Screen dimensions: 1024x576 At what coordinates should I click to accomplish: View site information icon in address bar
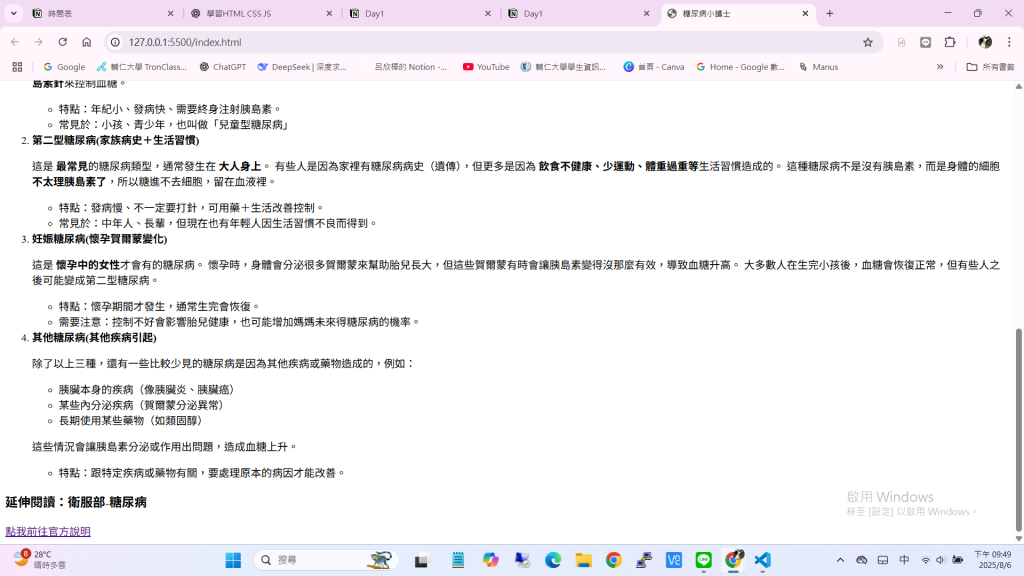pos(116,42)
